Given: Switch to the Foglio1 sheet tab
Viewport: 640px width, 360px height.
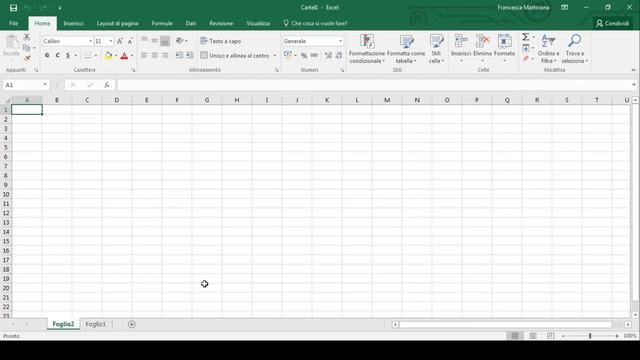Looking at the screenshot, I should pos(96,324).
